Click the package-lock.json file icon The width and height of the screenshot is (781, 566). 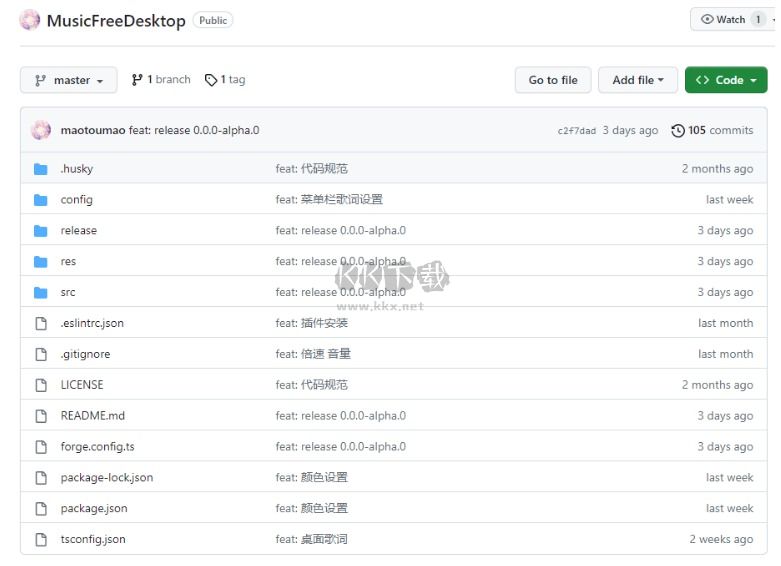(41, 478)
